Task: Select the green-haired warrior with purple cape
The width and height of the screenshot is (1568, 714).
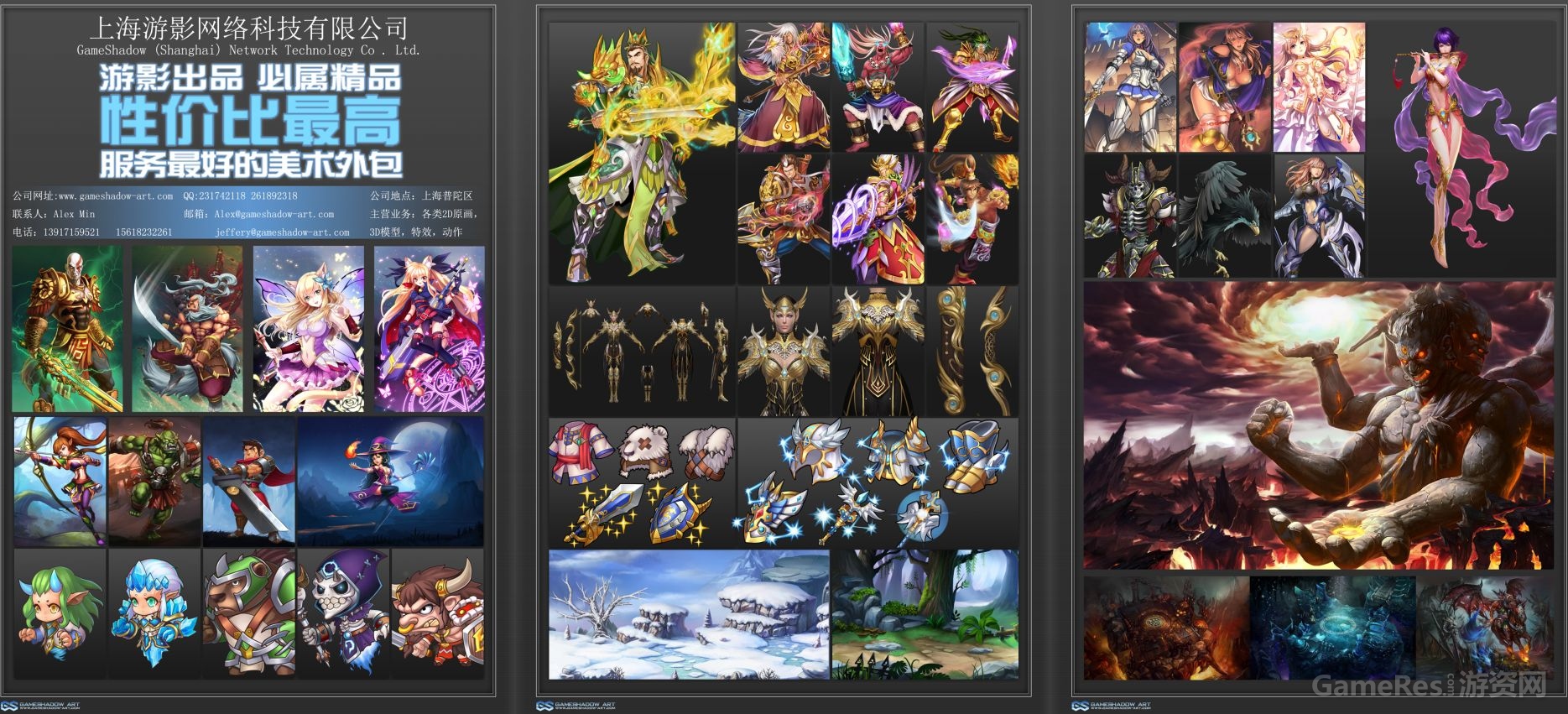Action: click(x=972, y=86)
